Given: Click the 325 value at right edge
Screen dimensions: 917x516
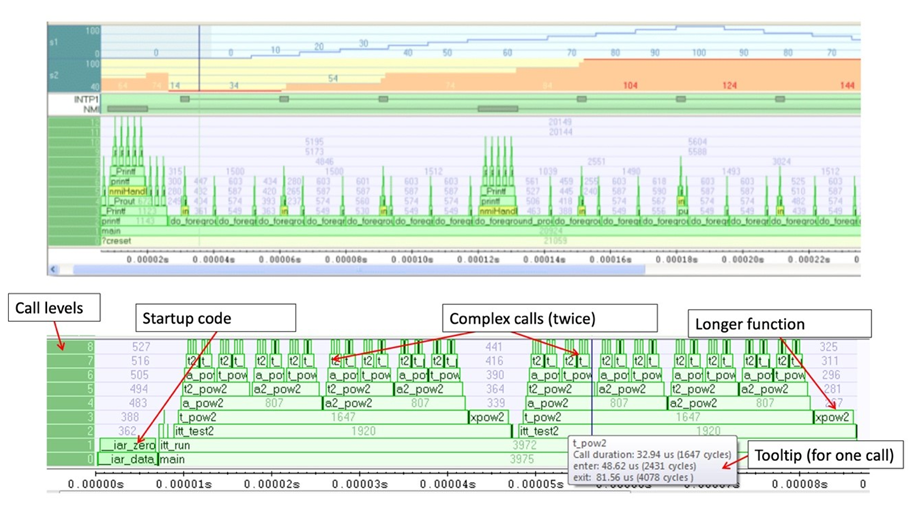Looking at the screenshot, I should coord(828,347).
